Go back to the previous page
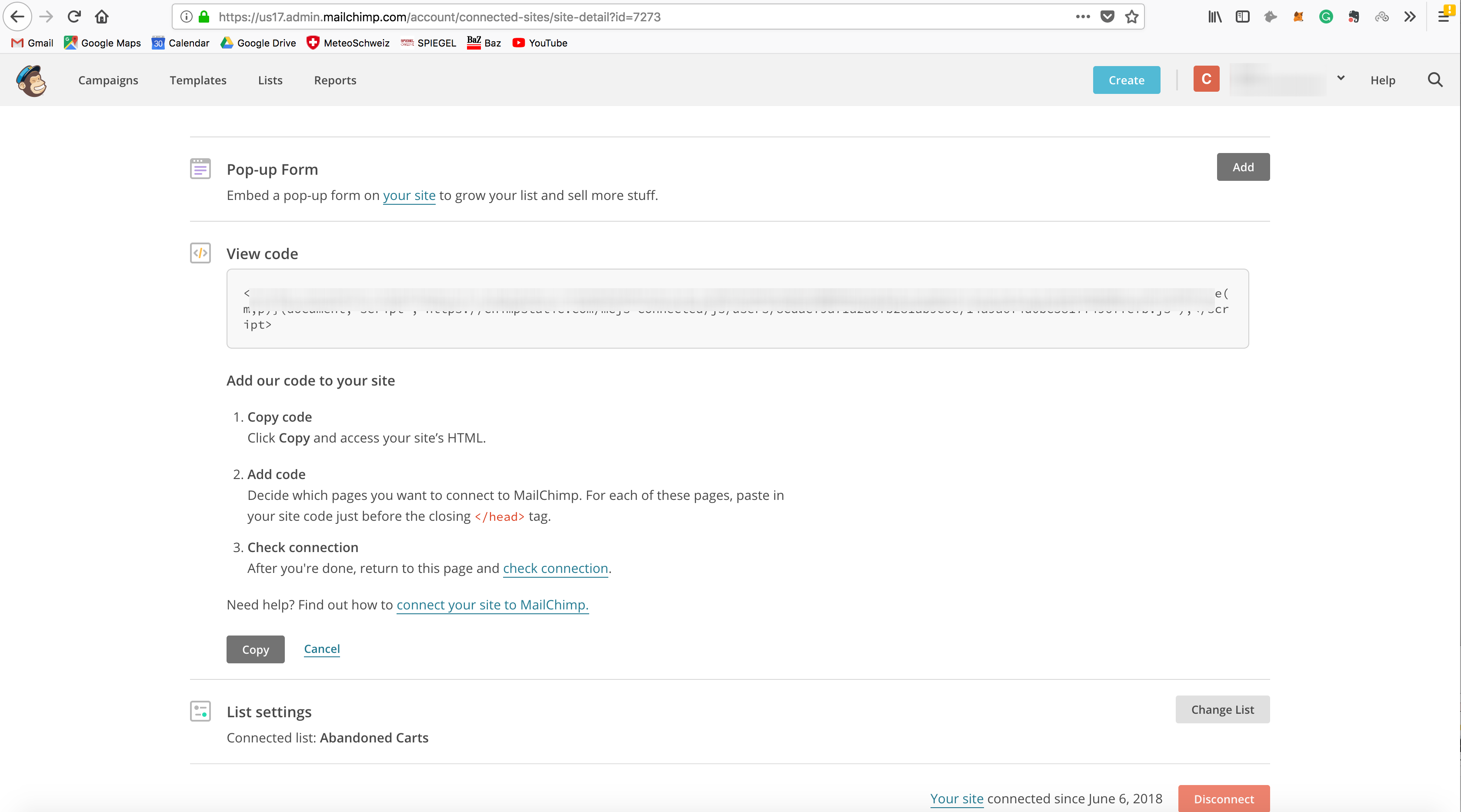 click(17, 17)
